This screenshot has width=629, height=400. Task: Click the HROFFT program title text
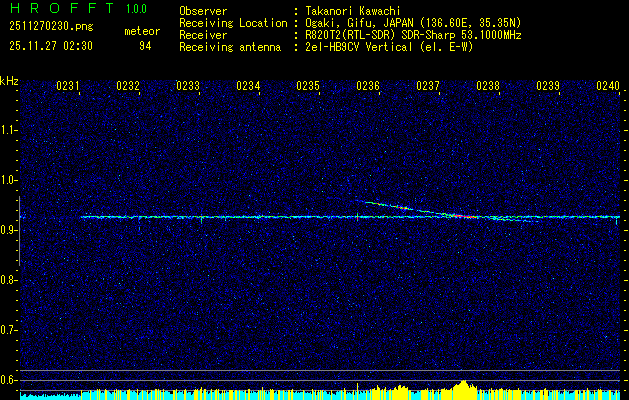pos(62,8)
